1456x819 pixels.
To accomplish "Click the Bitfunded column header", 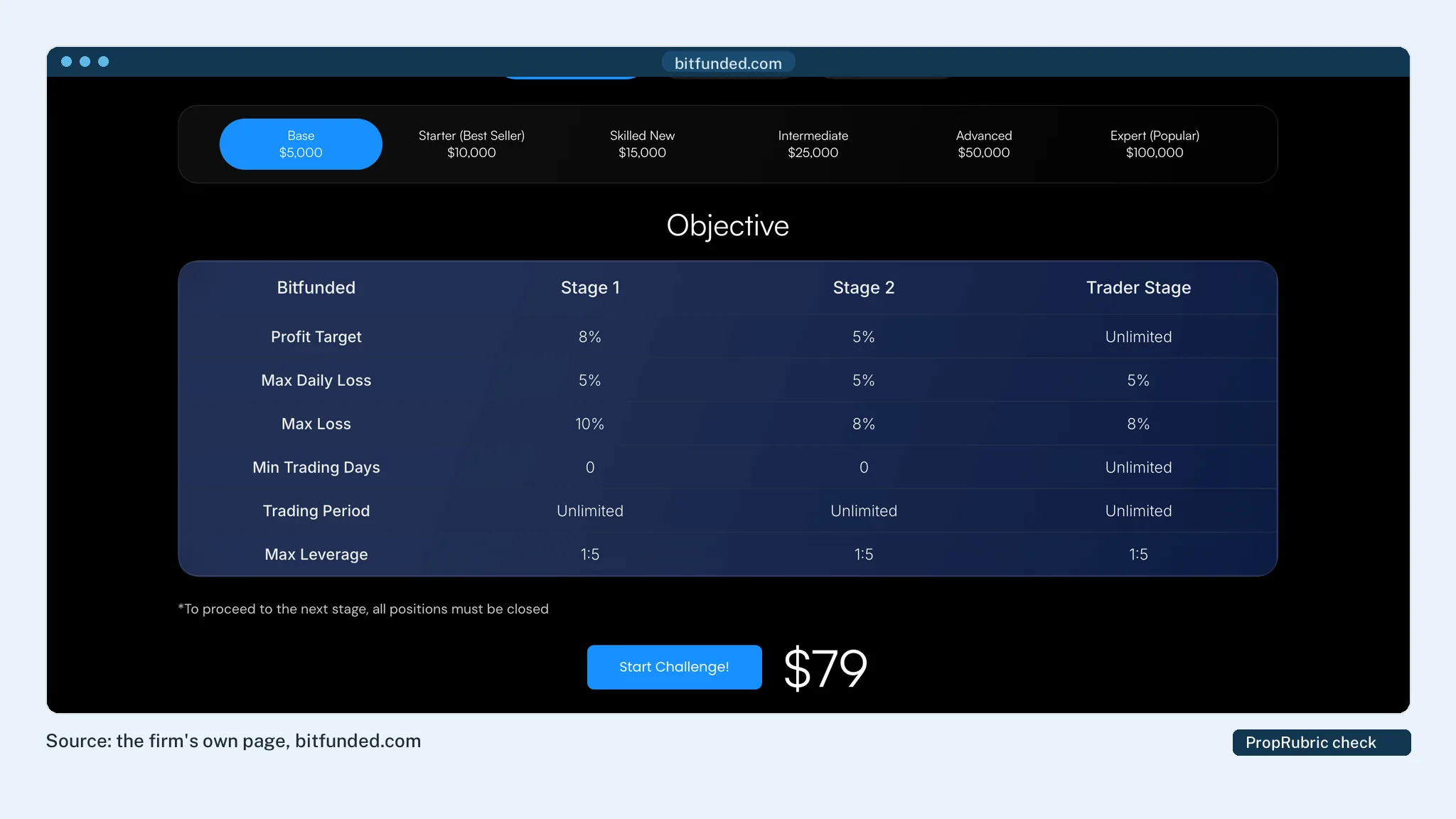I will (316, 287).
